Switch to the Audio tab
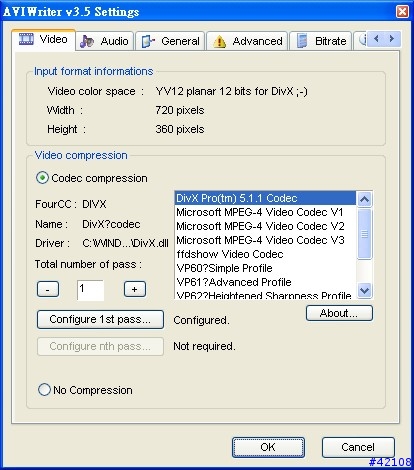The image size is (414, 470). click(105, 41)
